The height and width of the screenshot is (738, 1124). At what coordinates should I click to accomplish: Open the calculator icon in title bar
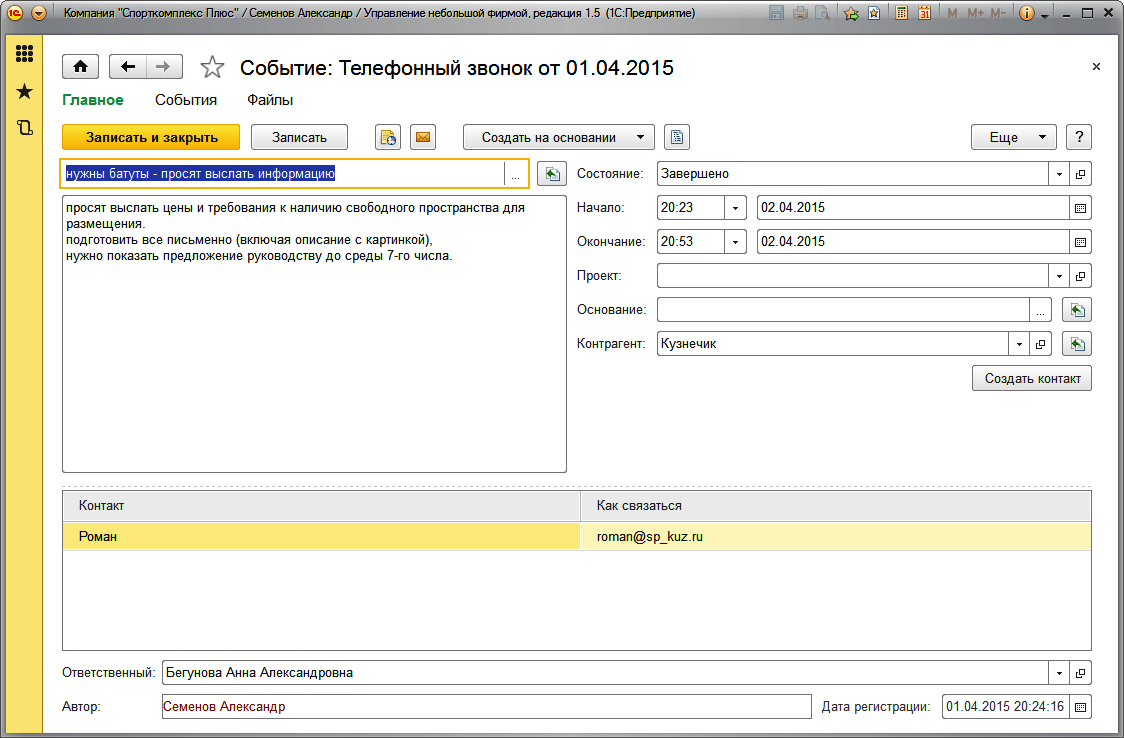(902, 14)
